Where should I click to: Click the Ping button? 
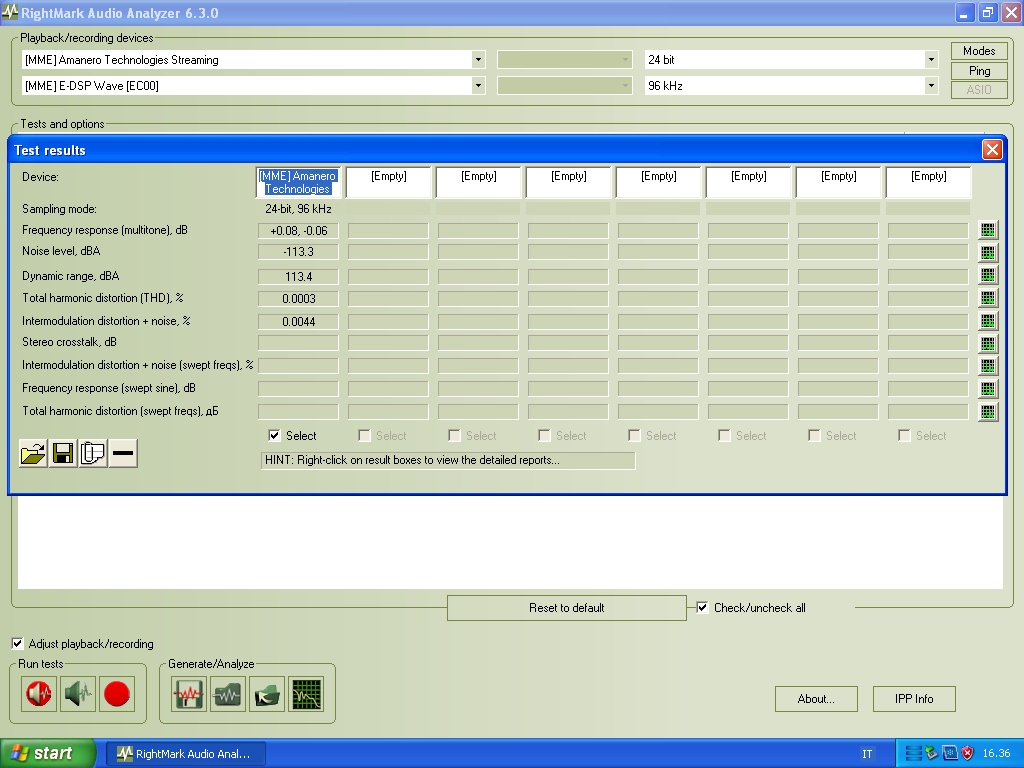(979, 71)
